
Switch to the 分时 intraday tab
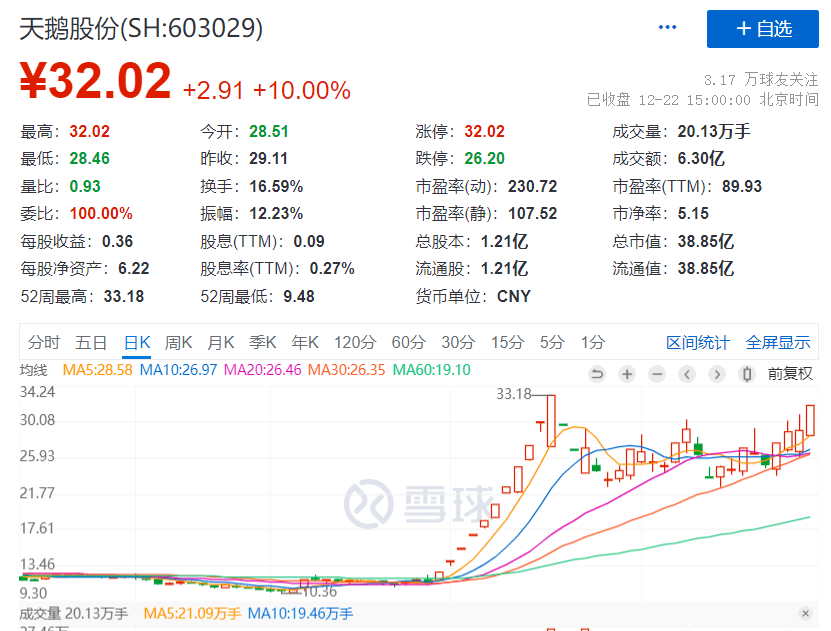(x=43, y=342)
